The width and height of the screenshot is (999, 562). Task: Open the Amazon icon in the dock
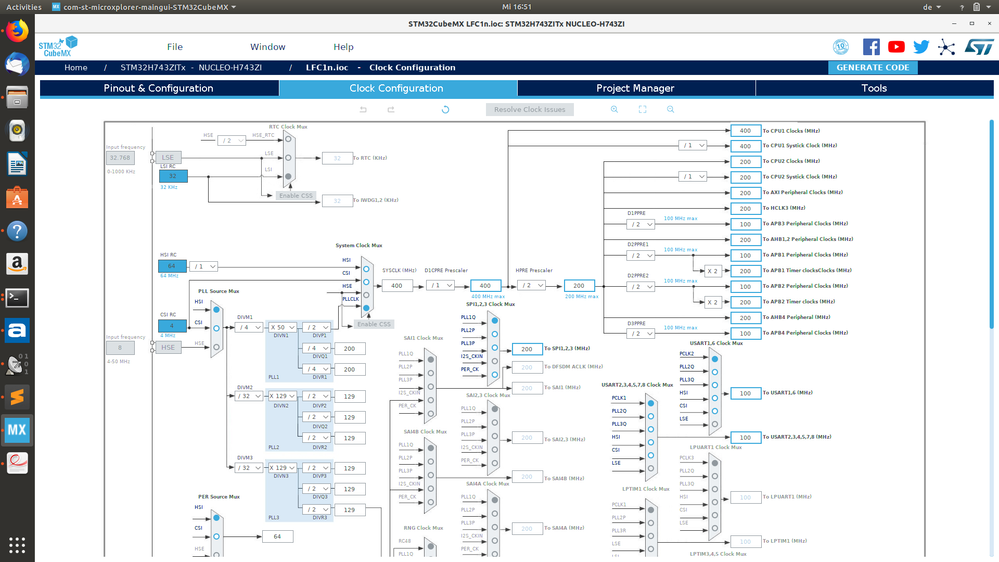coord(17,264)
